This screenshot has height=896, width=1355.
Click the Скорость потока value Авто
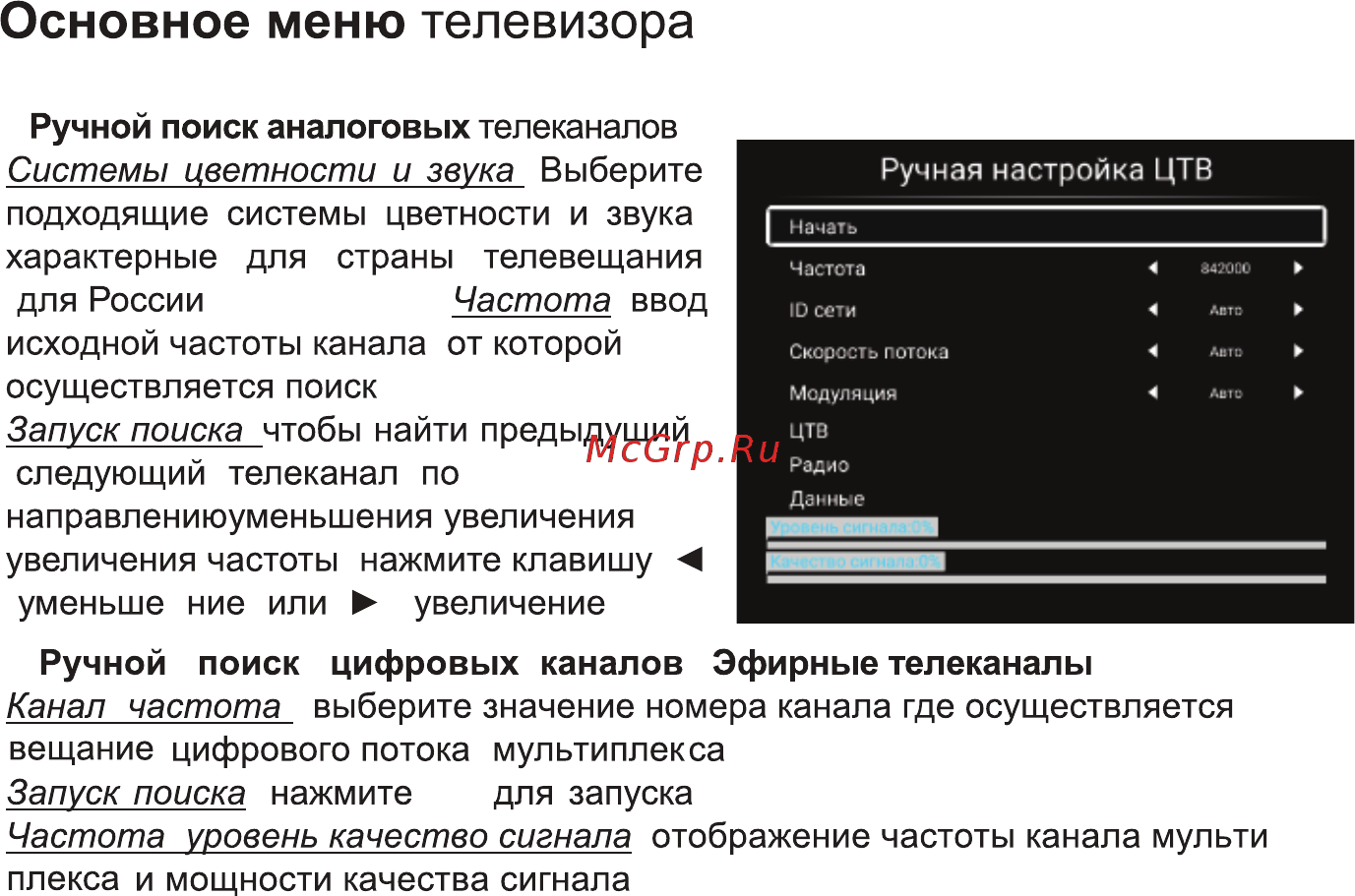point(1225,350)
